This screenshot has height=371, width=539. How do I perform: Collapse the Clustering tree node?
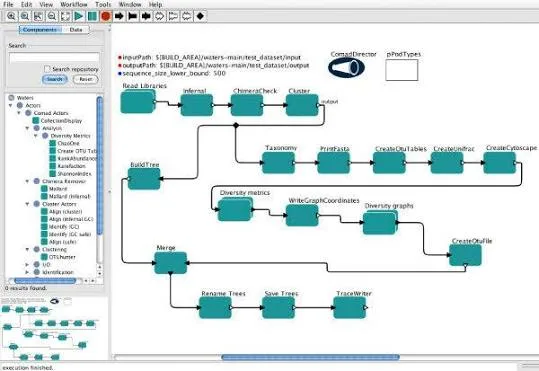(27, 249)
